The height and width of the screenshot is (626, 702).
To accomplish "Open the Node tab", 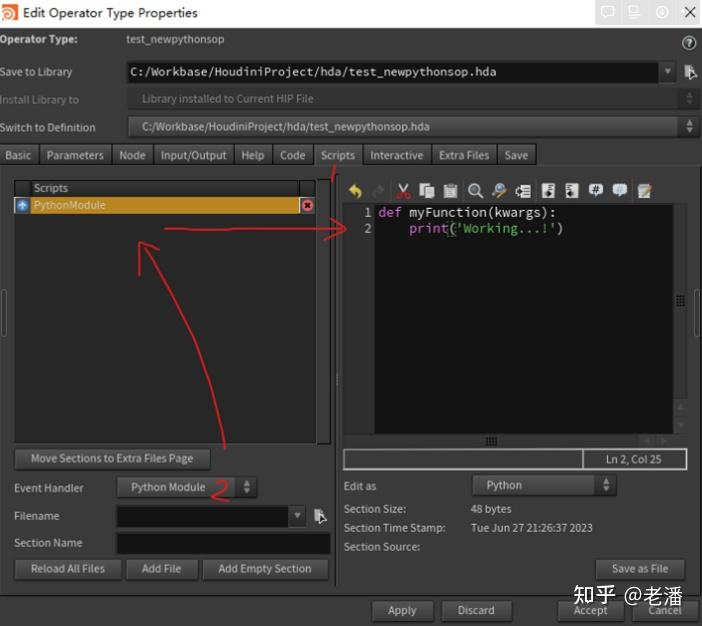I will tap(133, 155).
